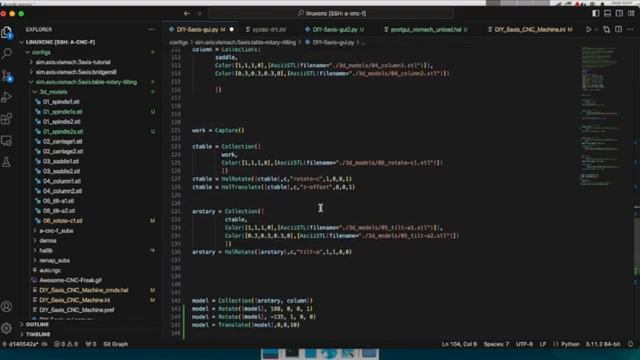Viewport: 640px width, 360px height.
Task: Switch to the DIY_5axis_CNC_Machine.ini tab
Action: (530, 29)
